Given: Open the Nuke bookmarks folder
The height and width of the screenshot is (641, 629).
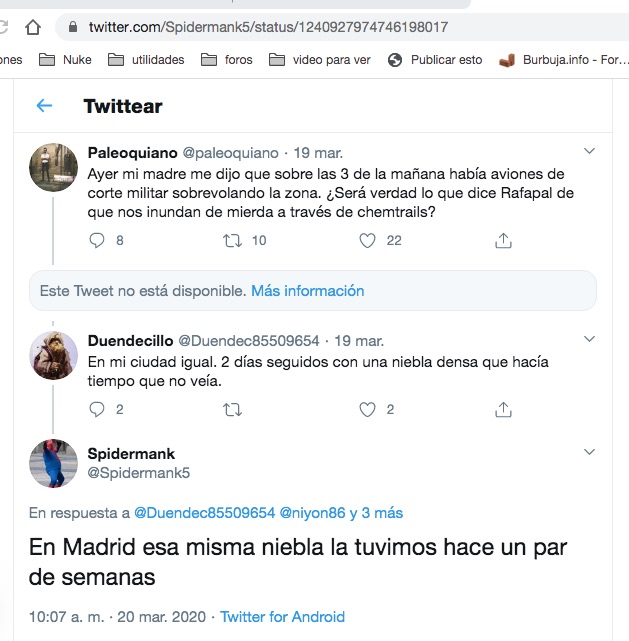Looking at the screenshot, I should [65, 60].
